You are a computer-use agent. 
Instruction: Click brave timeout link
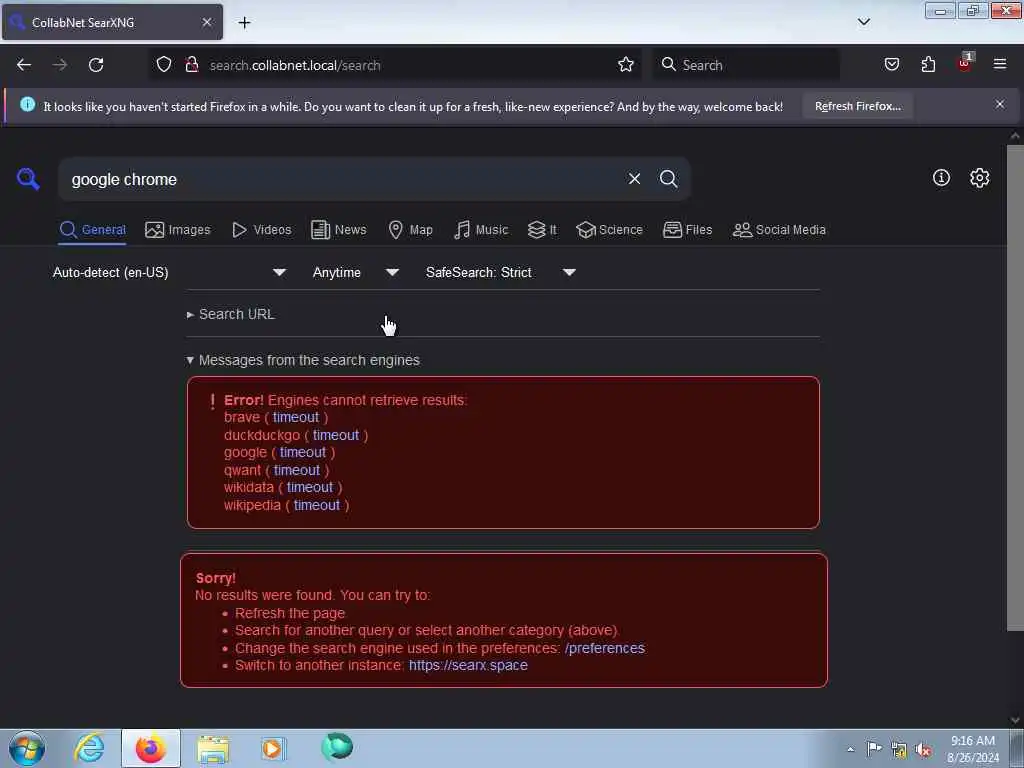[x=296, y=417]
